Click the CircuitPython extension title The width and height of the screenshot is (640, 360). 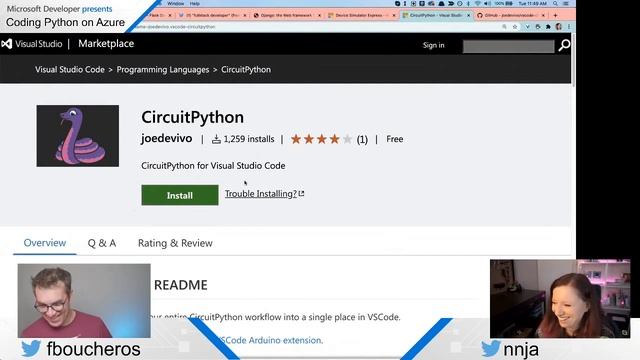(x=193, y=117)
